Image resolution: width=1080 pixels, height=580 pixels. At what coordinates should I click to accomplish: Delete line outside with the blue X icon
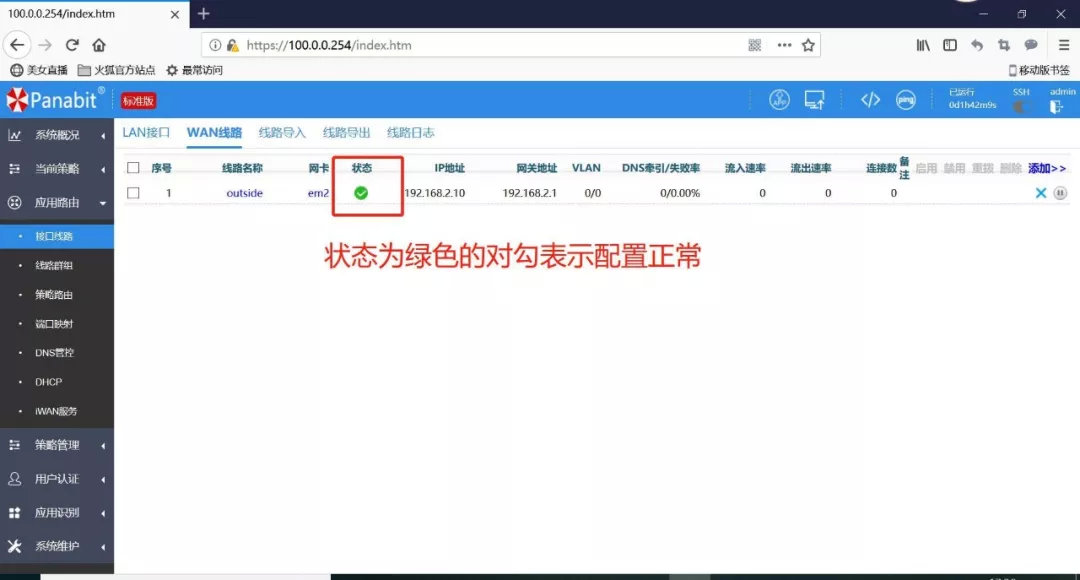tap(1040, 192)
